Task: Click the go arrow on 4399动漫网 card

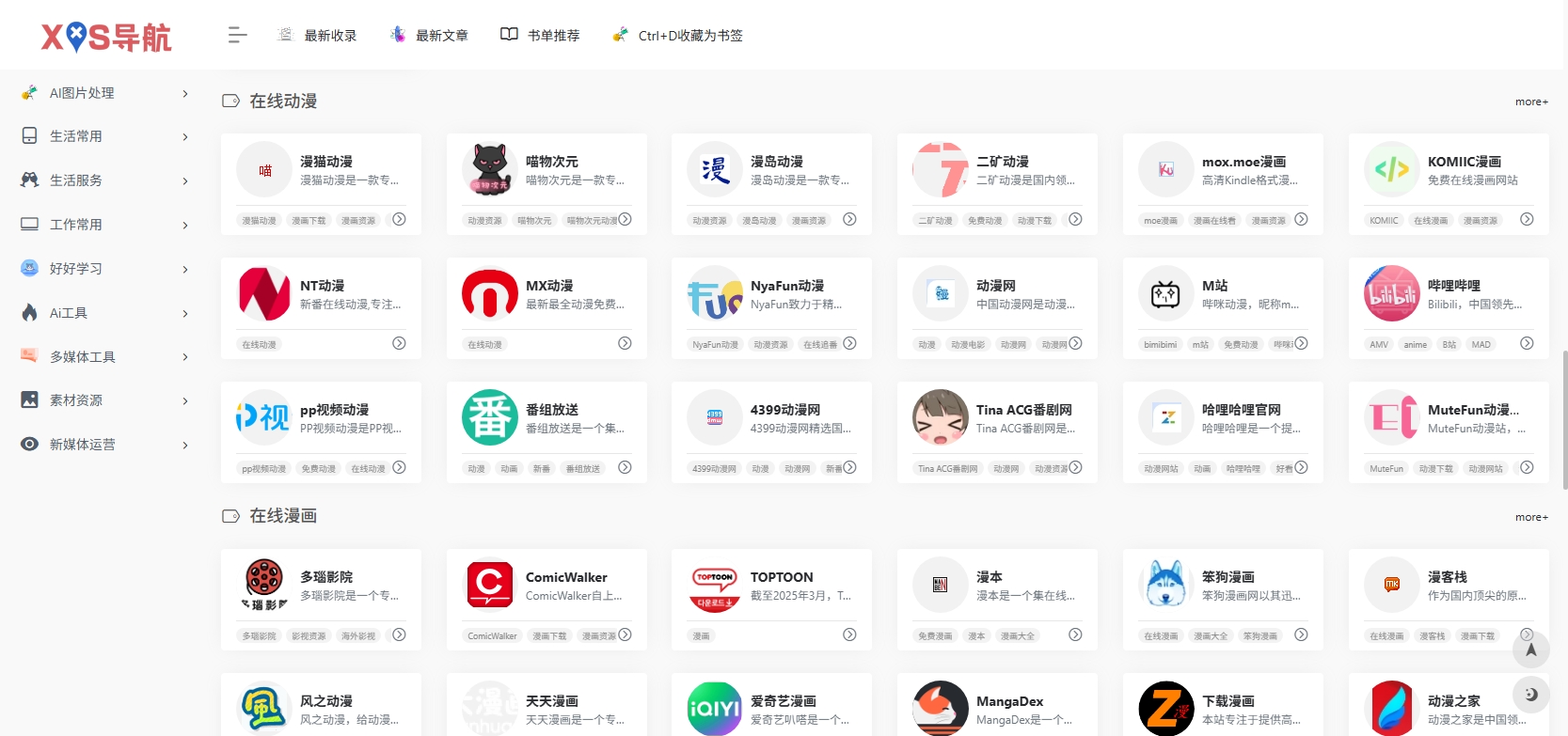Action: tap(849, 467)
